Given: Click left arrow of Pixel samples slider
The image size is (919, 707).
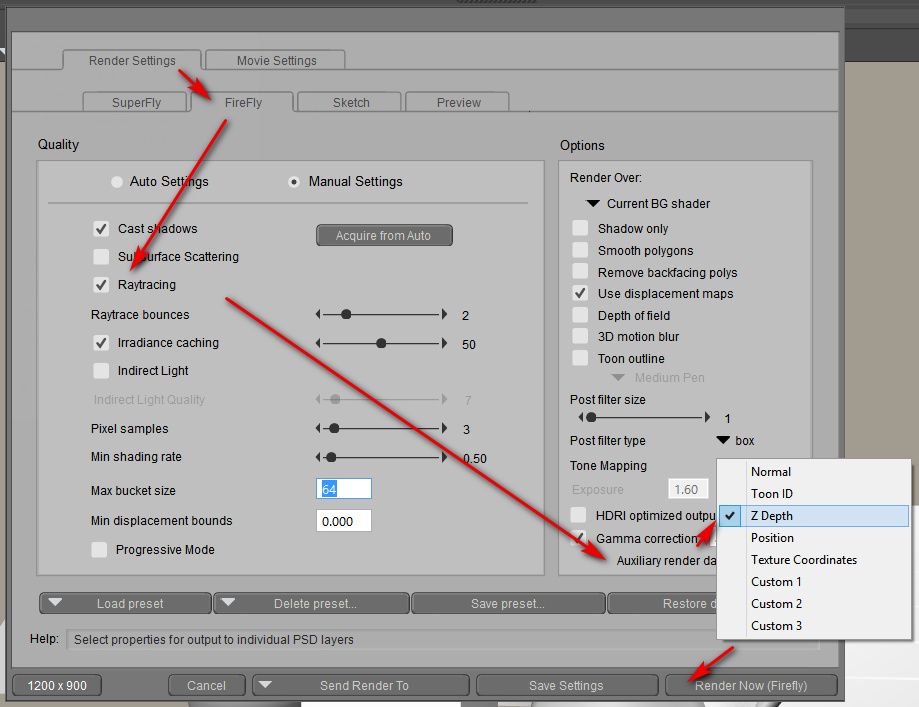Looking at the screenshot, I should point(319,429).
